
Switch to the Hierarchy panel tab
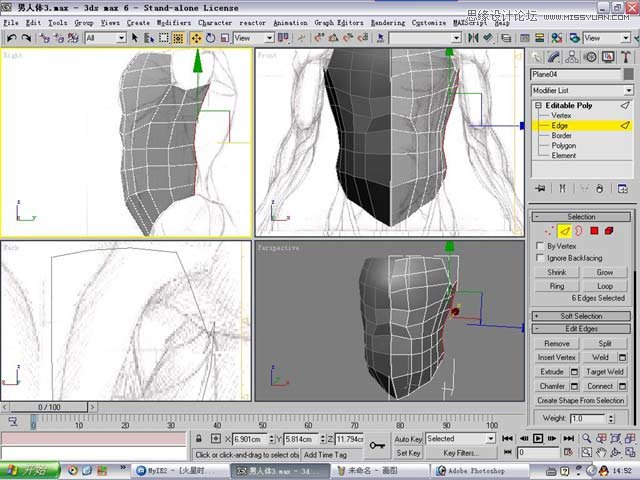pyautogui.click(x=574, y=57)
